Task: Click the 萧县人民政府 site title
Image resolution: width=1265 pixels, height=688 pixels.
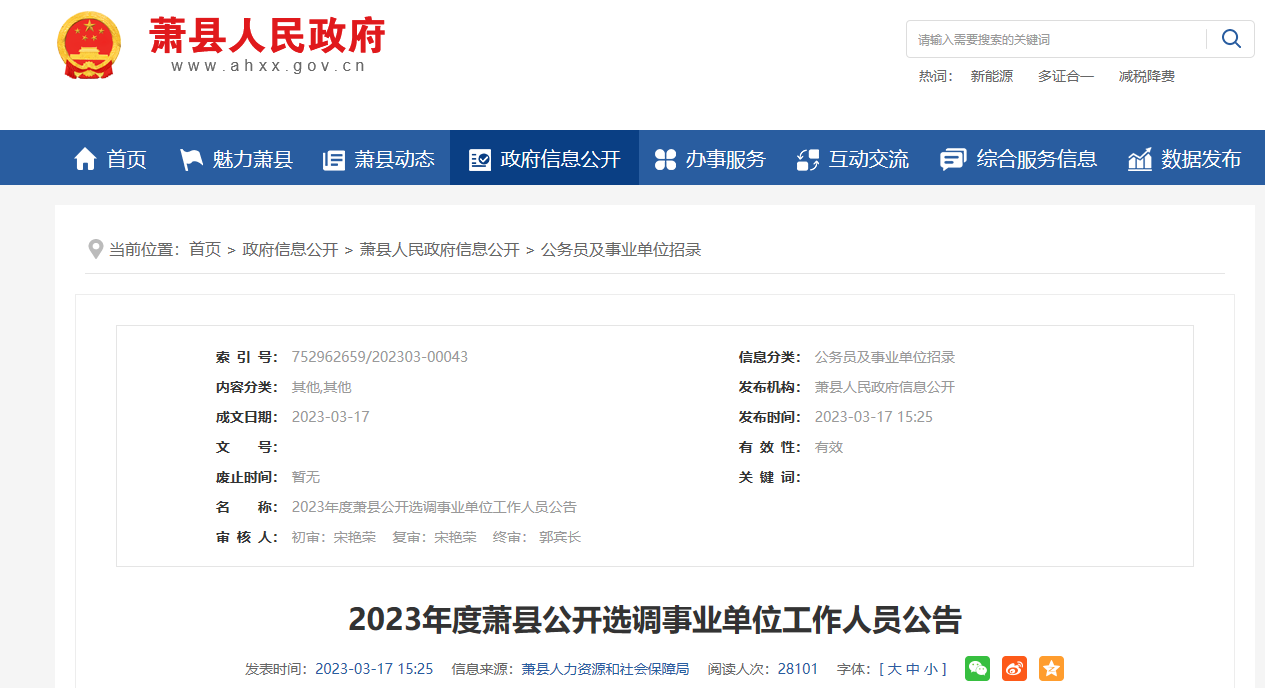Action: [x=267, y=36]
